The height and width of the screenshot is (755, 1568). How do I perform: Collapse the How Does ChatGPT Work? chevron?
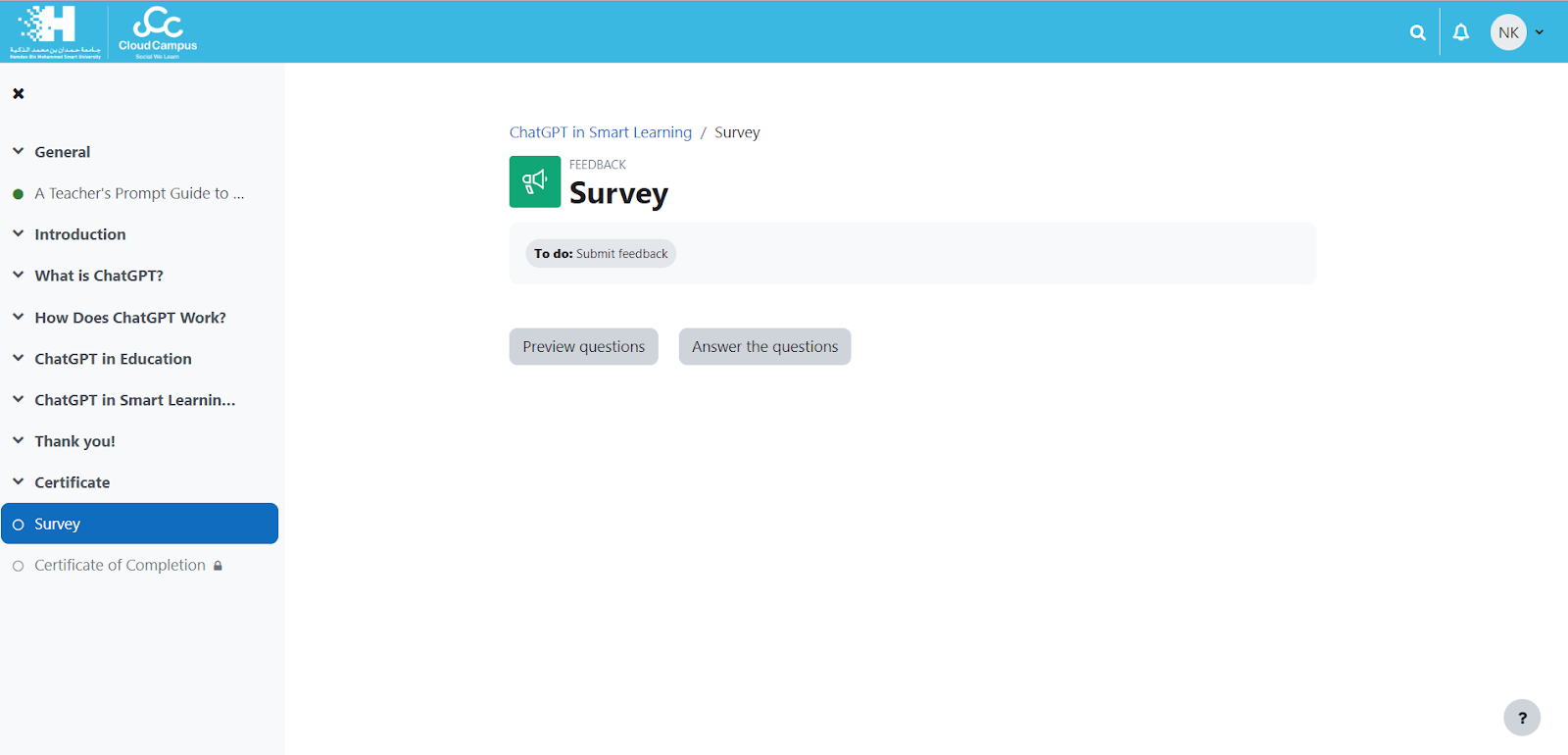click(18, 317)
